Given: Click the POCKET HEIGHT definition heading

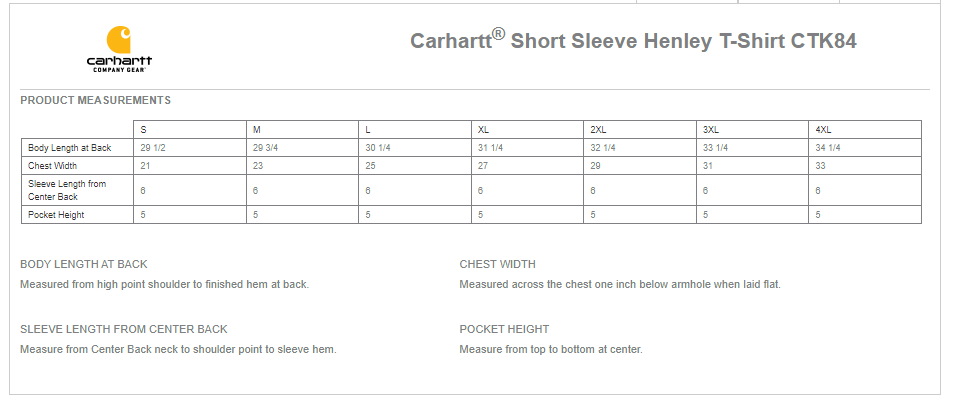Looking at the screenshot, I should (x=504, y=329).
